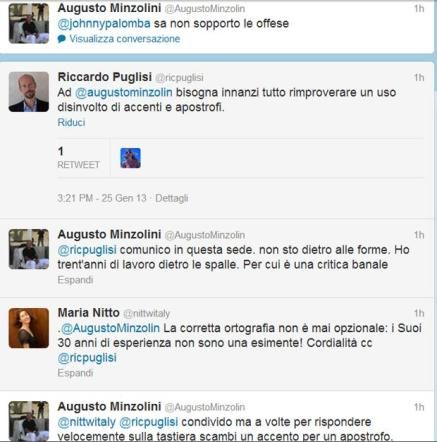Viewport: 437px width, 442px height.
Task: Collapse the tweet with Riduci
Action: (x=71, y=122)
